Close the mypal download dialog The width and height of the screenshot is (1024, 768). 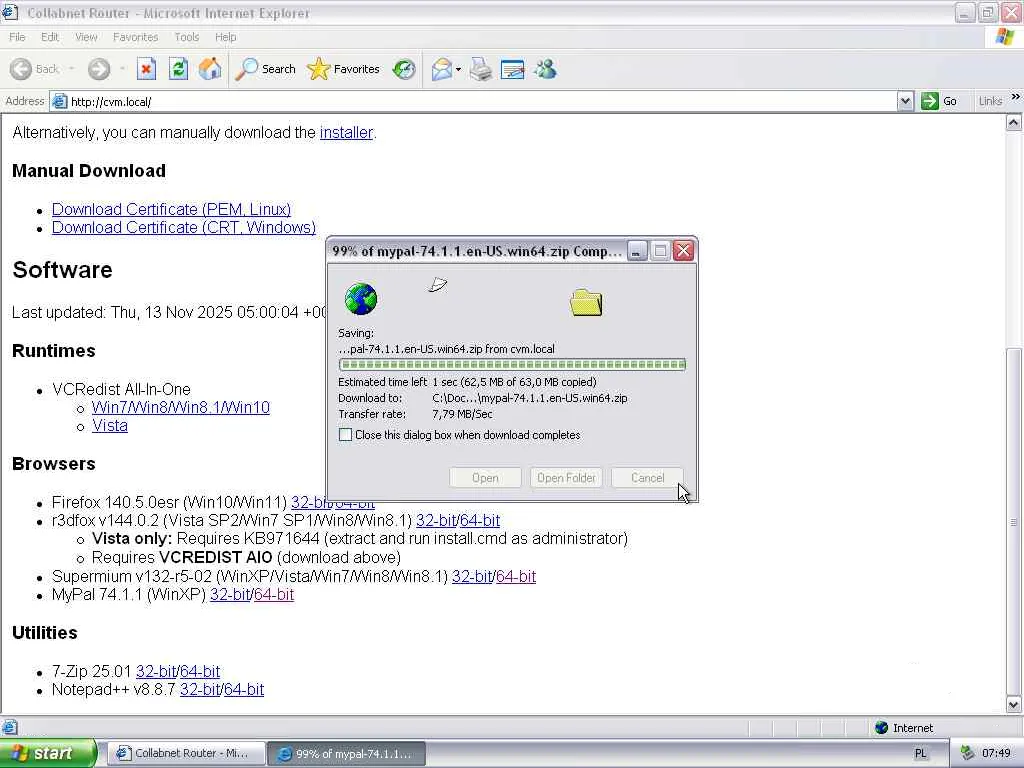[683, 251]
